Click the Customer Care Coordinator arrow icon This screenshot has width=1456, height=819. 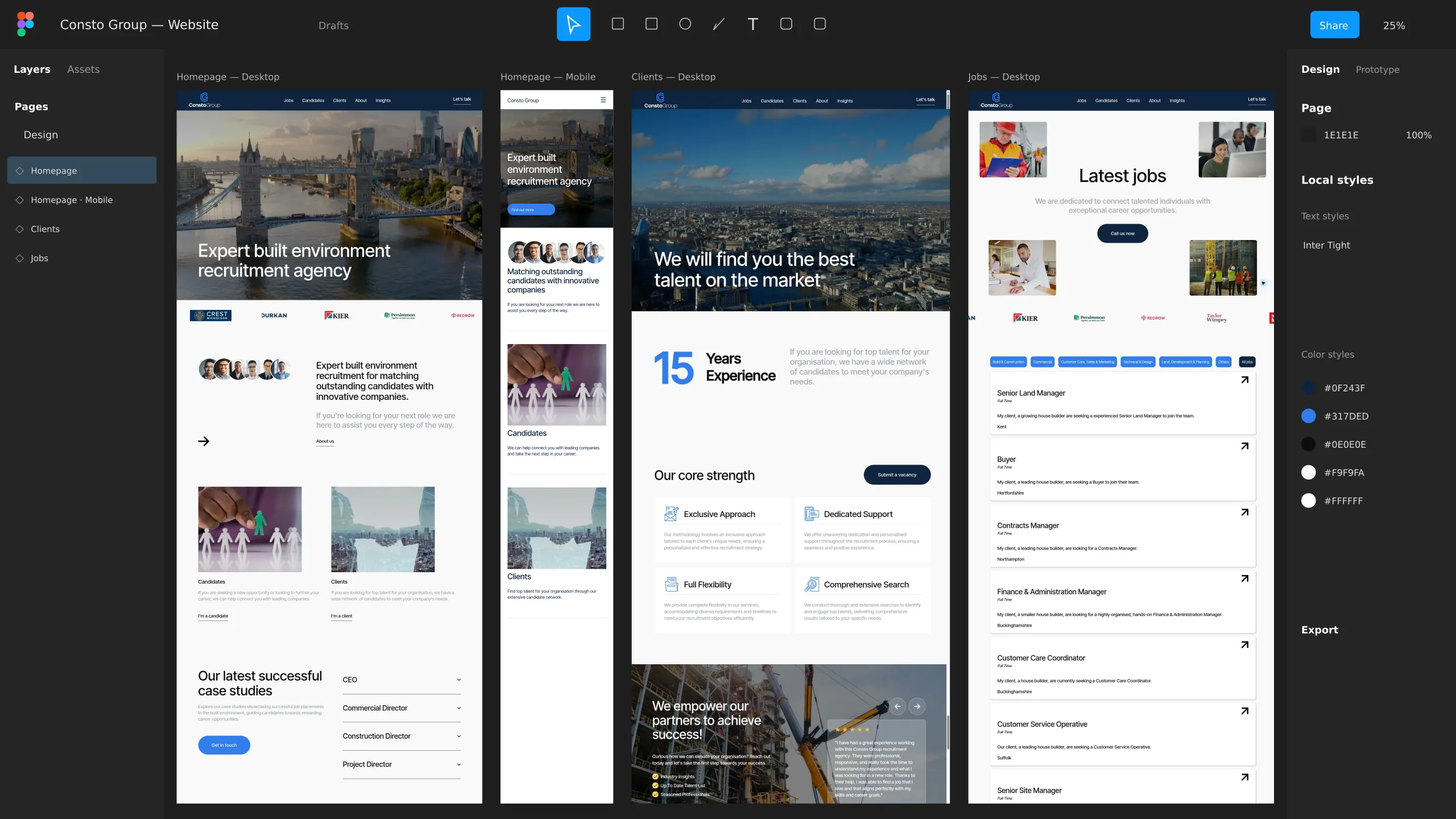[1244, 645]
